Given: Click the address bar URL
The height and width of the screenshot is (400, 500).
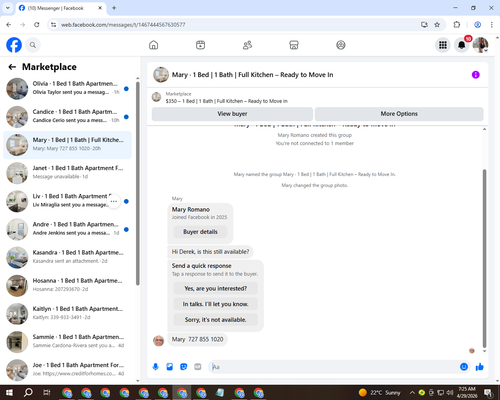Looking at the screenshot, I should [x=123, y=25].
